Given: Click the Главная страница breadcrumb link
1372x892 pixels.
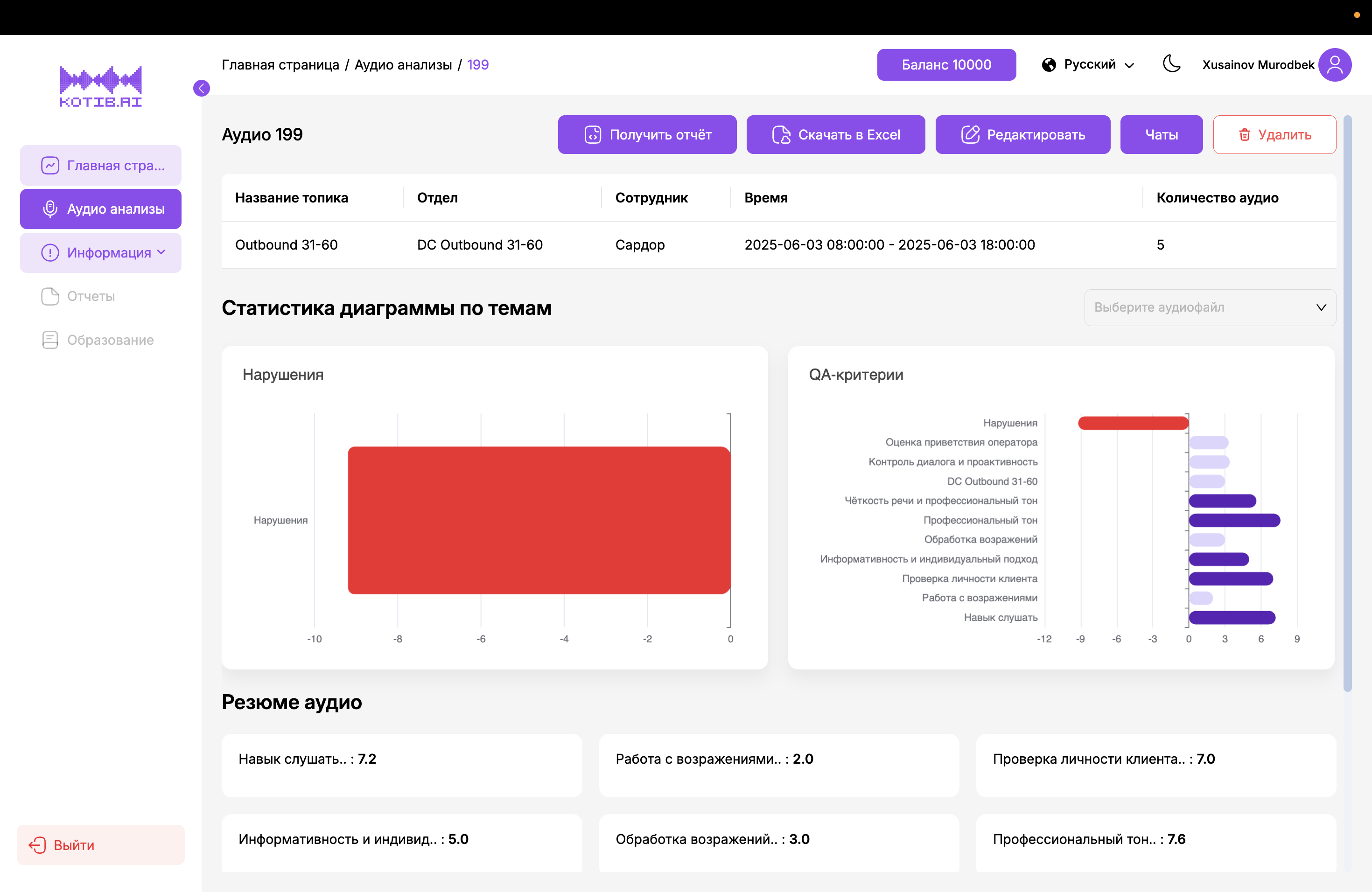Looking at the screenshot, I should (x=280, y=64).
